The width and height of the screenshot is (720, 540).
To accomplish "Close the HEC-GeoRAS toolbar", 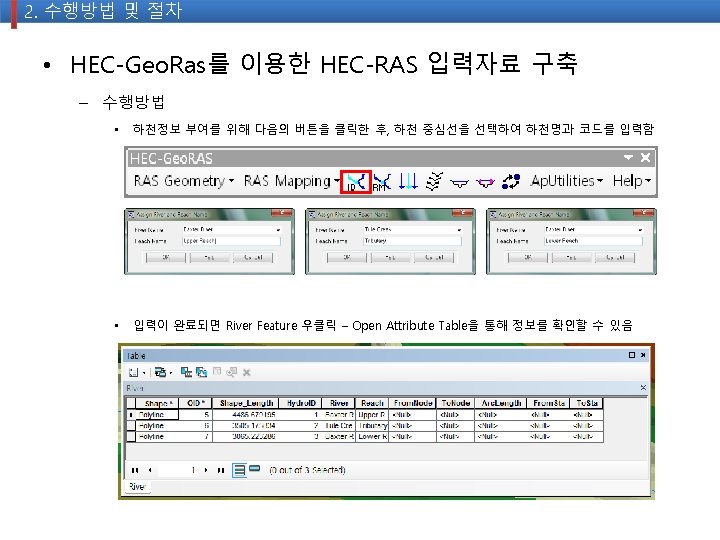I will (645, 158).
